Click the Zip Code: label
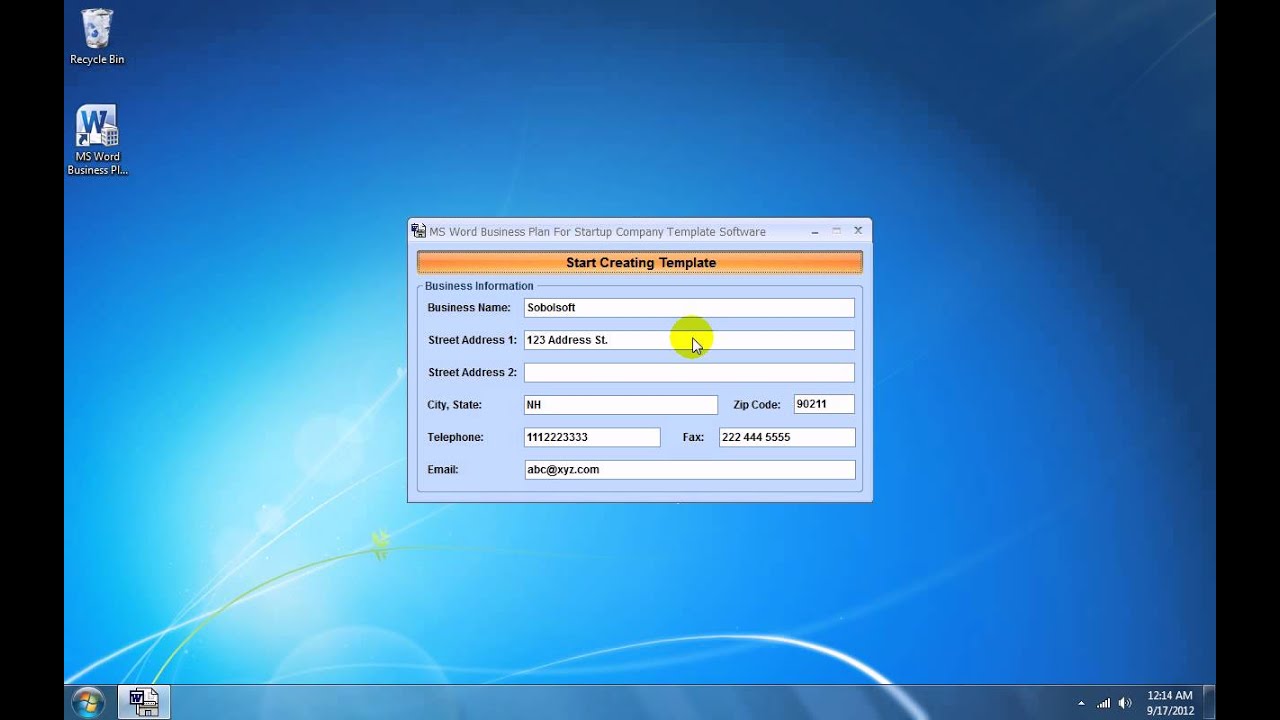 pyautogui.click(x=756, y=405)
